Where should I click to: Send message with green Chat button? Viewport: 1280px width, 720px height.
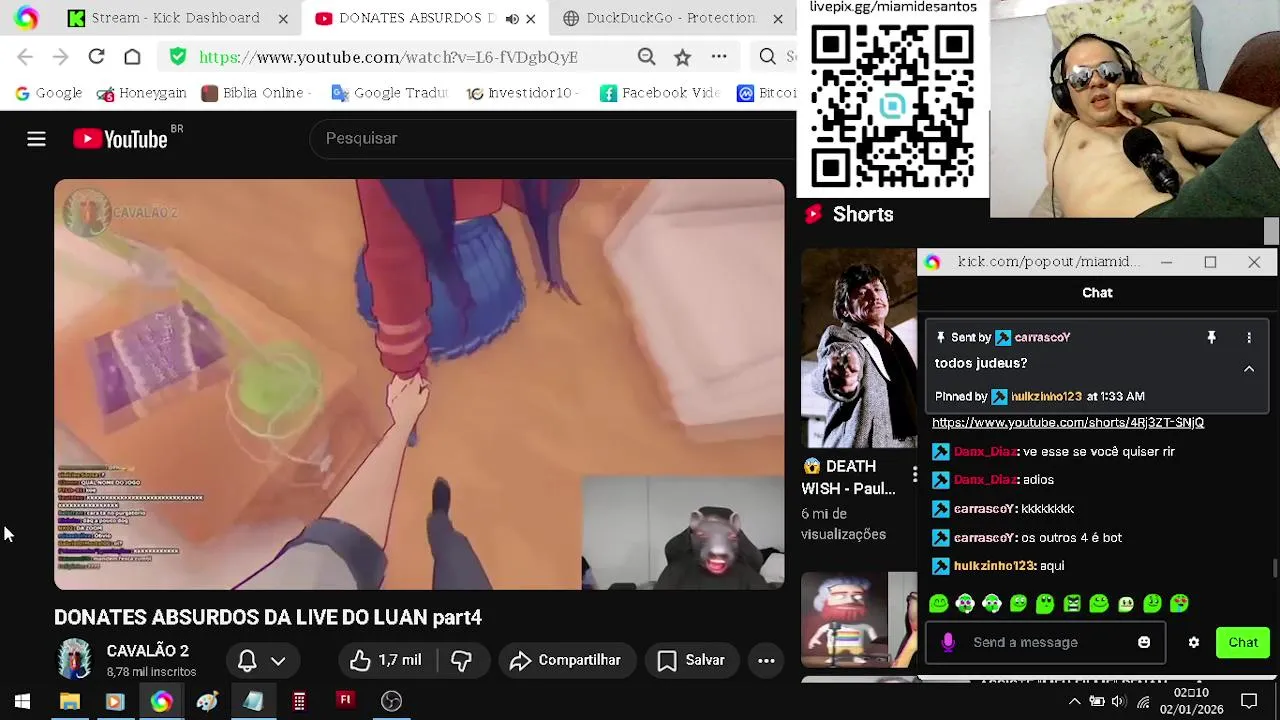[1243, 643]
